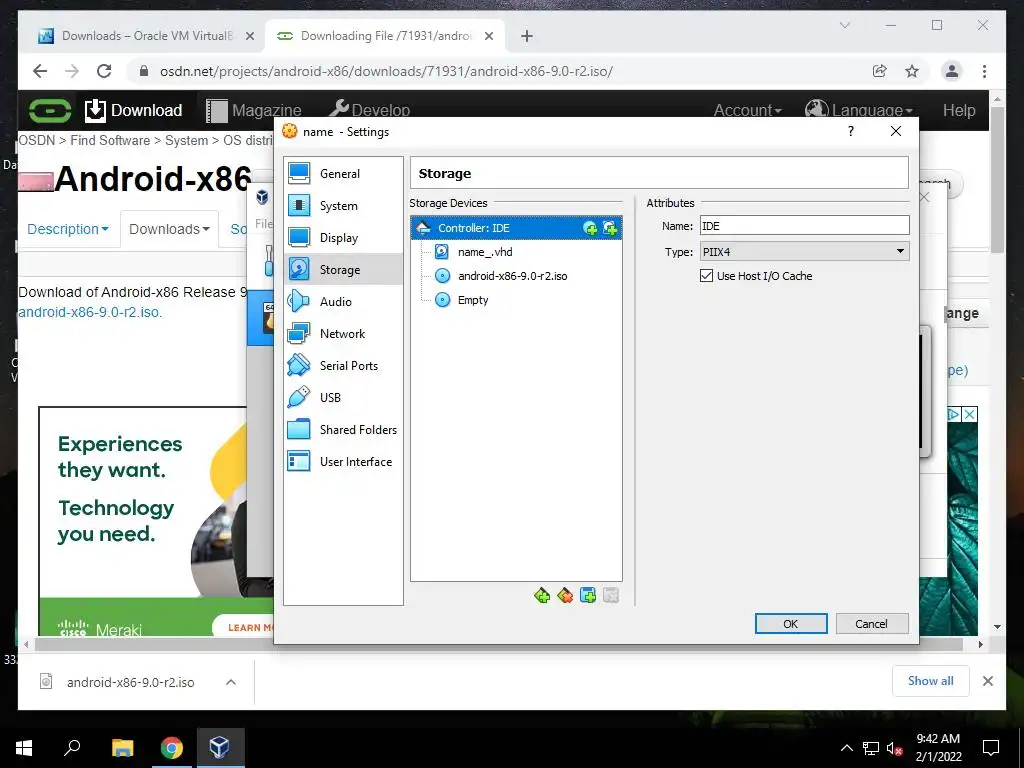Open the Settings dialog help question mark
The height and width of the screenshot is (768, 1024).
point(850,131)
